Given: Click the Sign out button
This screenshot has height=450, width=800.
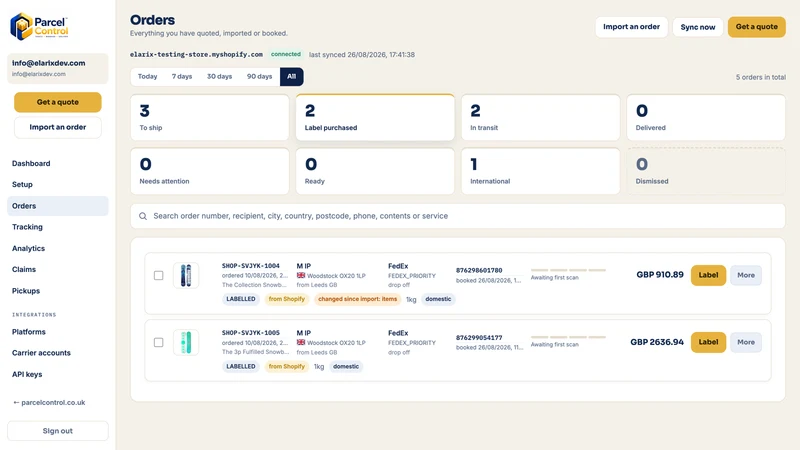Looking at the screenshot, I should click(58, 431).
